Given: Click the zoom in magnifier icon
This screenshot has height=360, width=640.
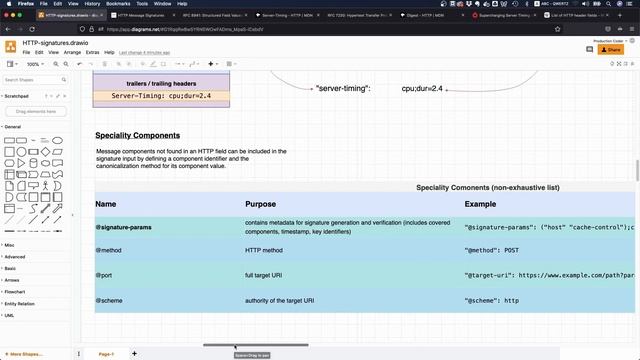Looking at the screenshot, I should (x=56, y=64).
